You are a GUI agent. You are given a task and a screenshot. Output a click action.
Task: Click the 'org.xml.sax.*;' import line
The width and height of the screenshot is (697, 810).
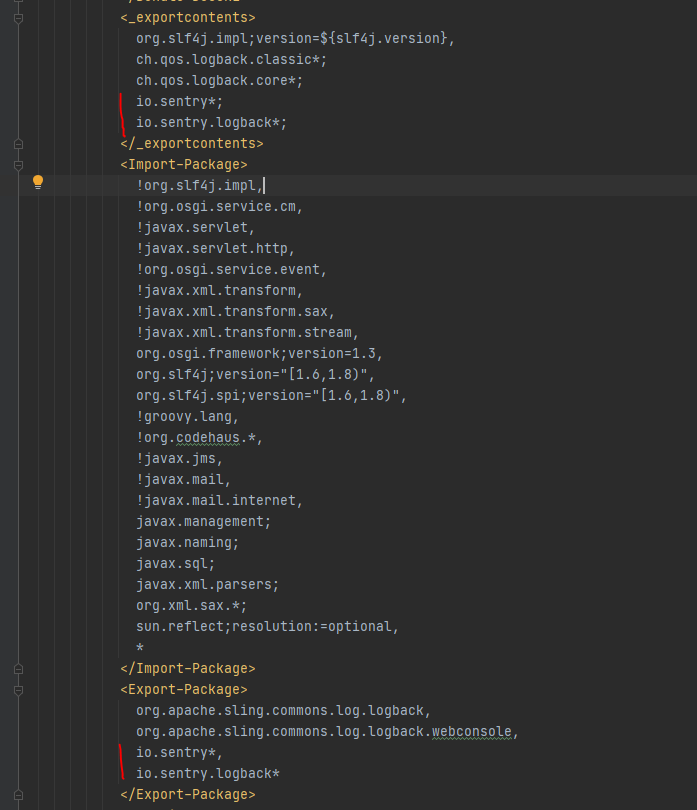[191, 605]
